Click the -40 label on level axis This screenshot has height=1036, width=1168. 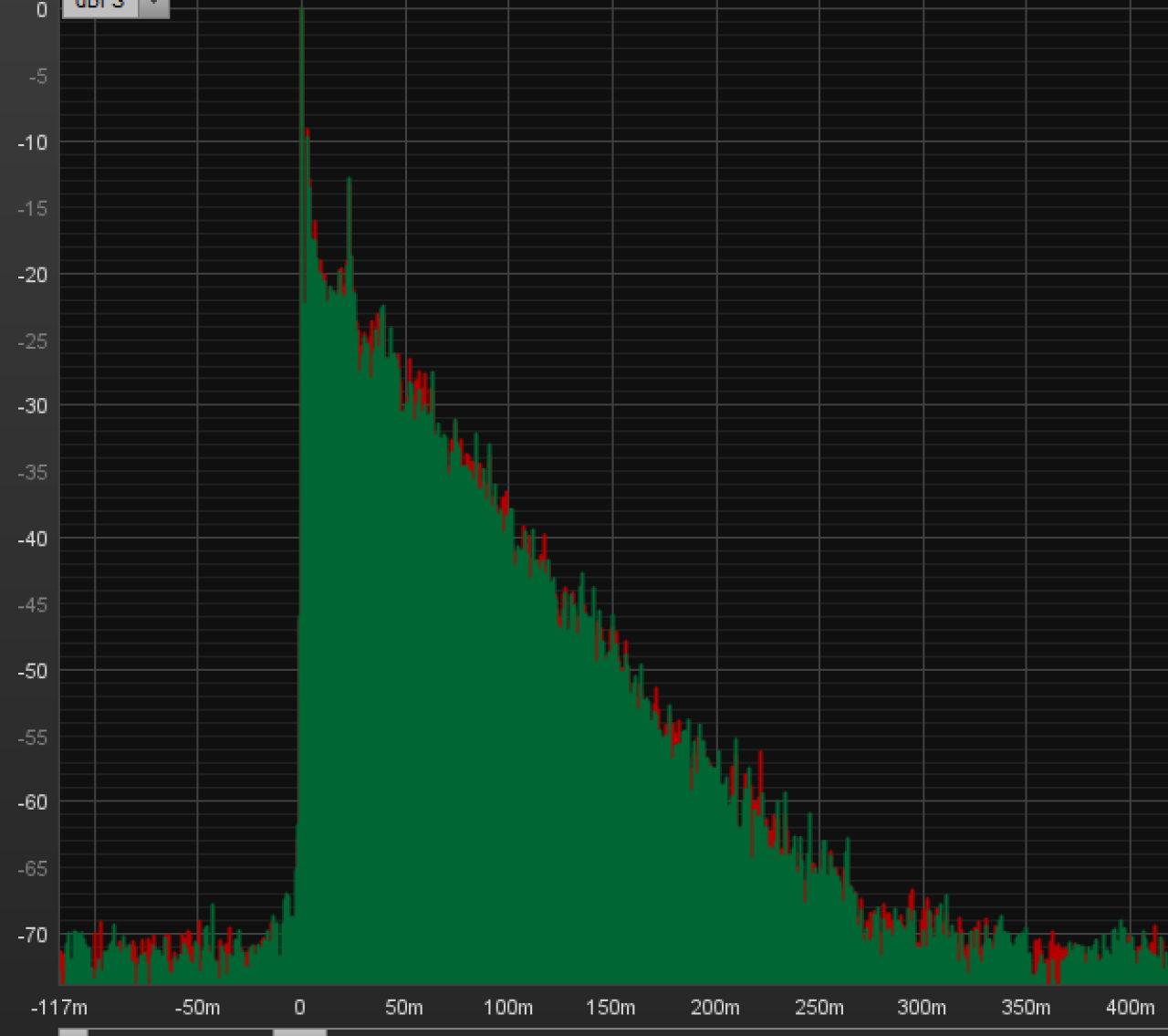[32, 539]
